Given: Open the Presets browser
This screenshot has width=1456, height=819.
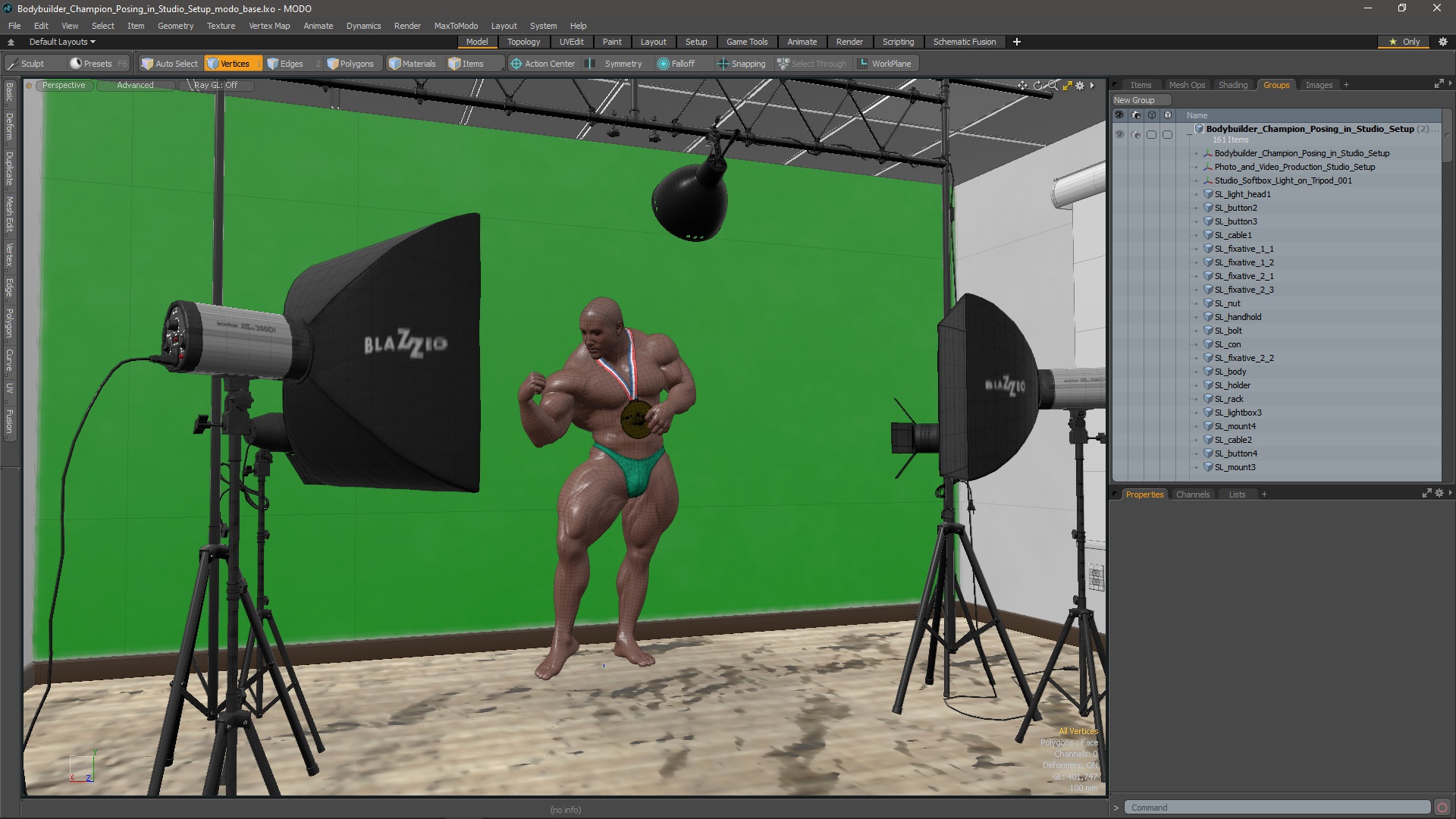Looking at the screenshot, I should pos(98,64).
